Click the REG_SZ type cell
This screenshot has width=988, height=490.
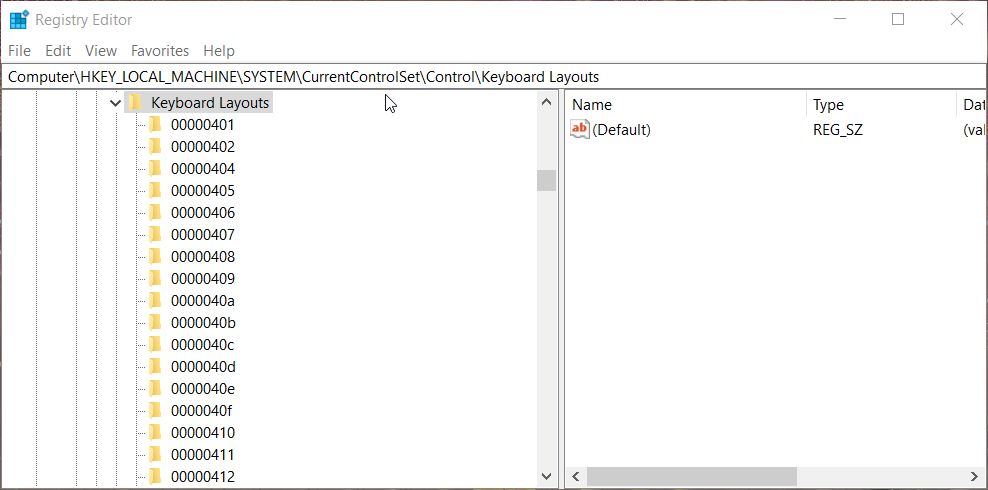(x=837, y=130)
